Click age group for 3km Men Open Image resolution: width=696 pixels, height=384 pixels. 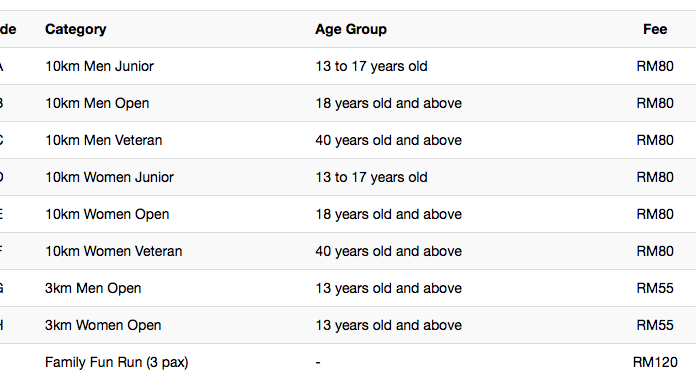[x=388, y=288]
